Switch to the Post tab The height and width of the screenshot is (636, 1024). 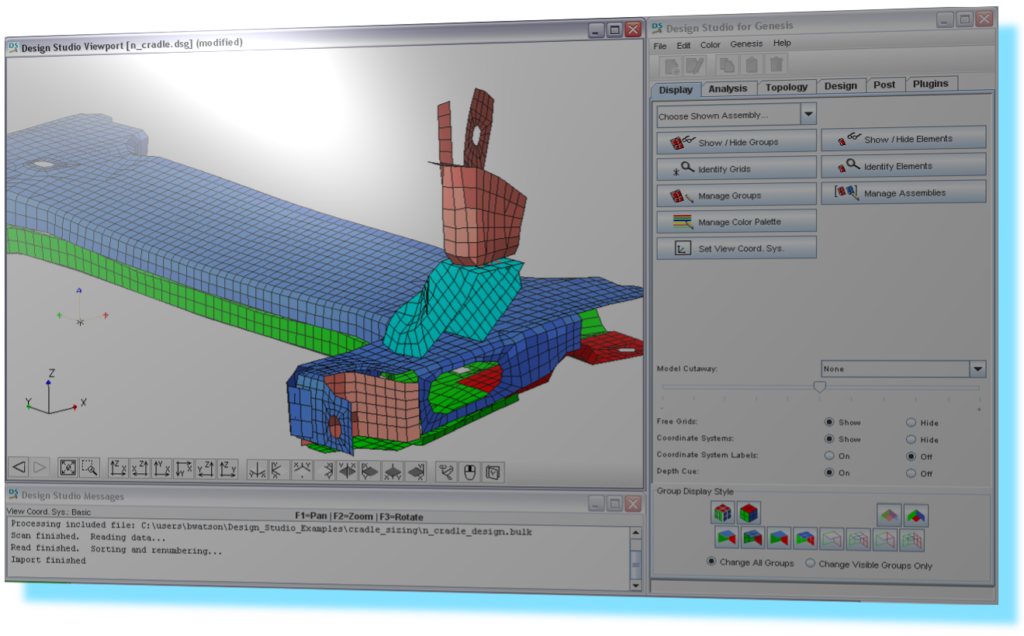coord(884,85)
